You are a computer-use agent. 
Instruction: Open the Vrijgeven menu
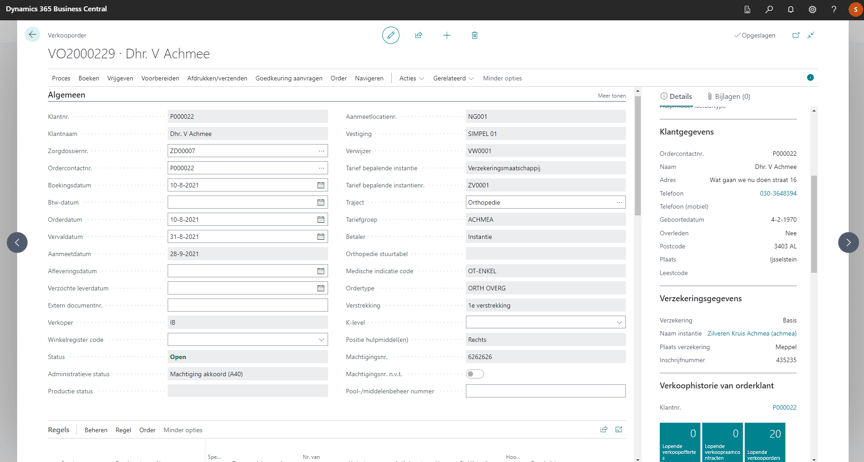(x=120, y=78)
